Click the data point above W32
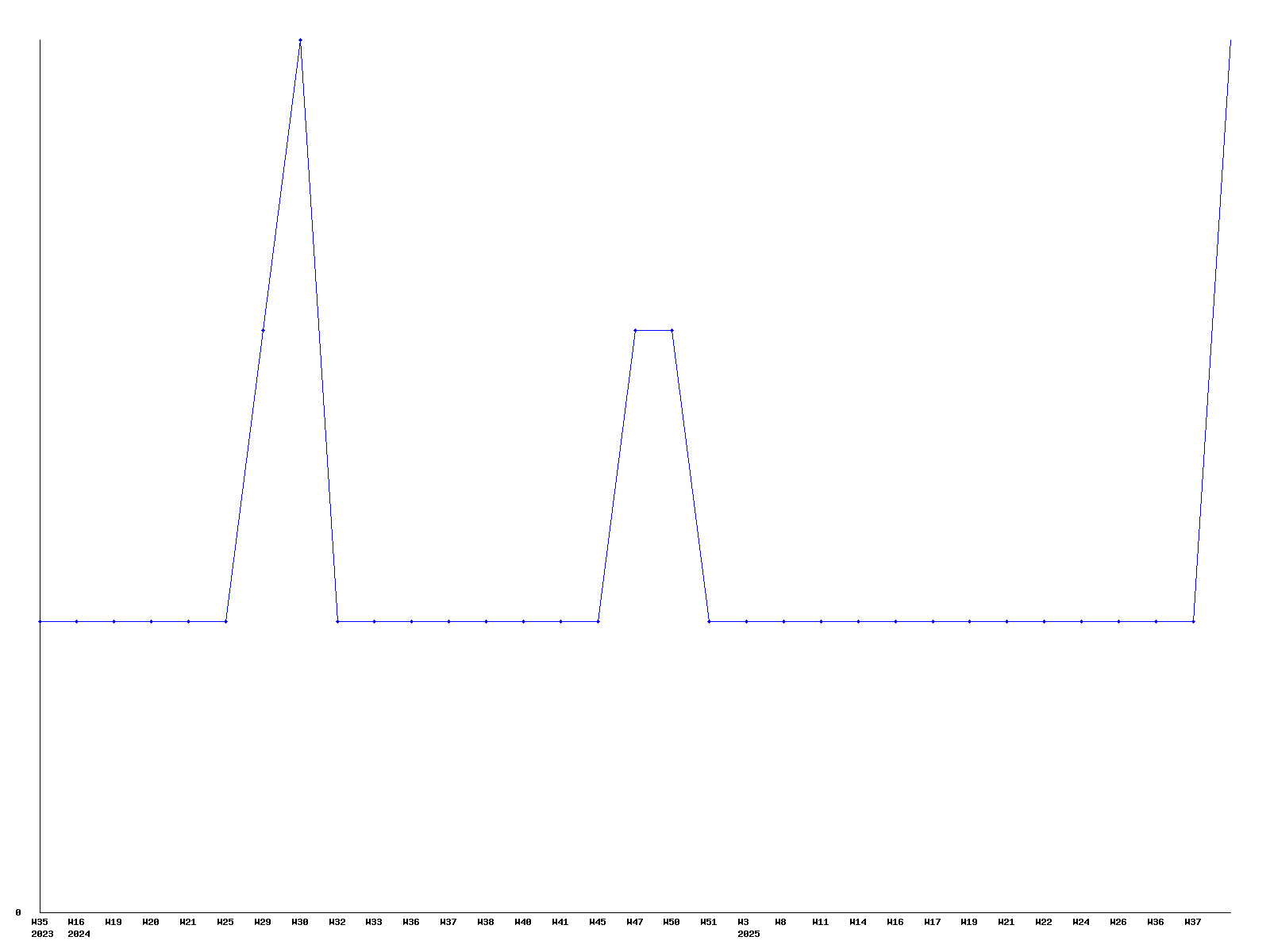 click(337, 621)
